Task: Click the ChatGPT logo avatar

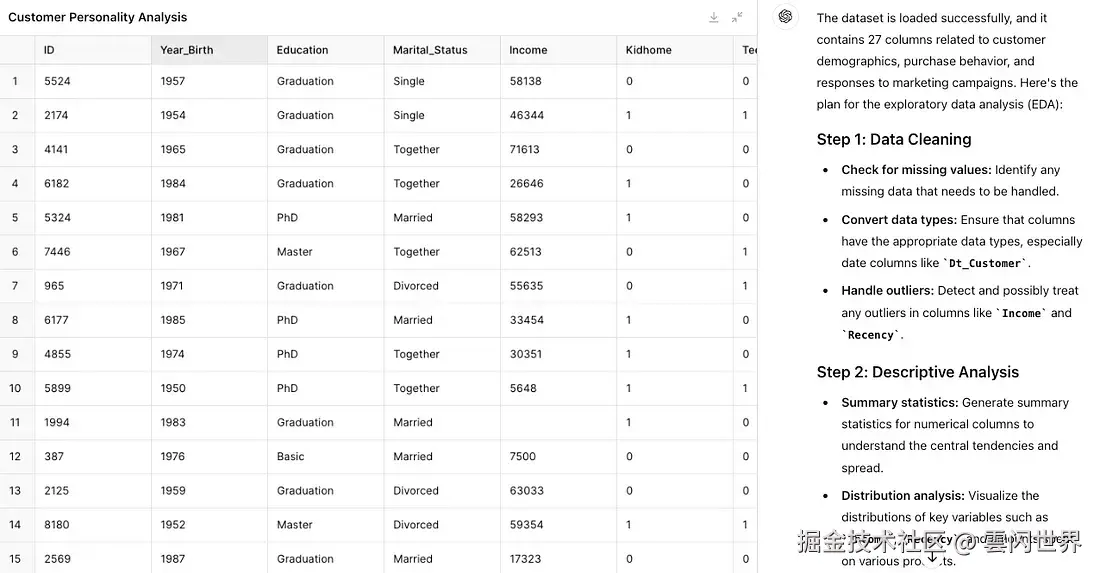Action: 785,17
